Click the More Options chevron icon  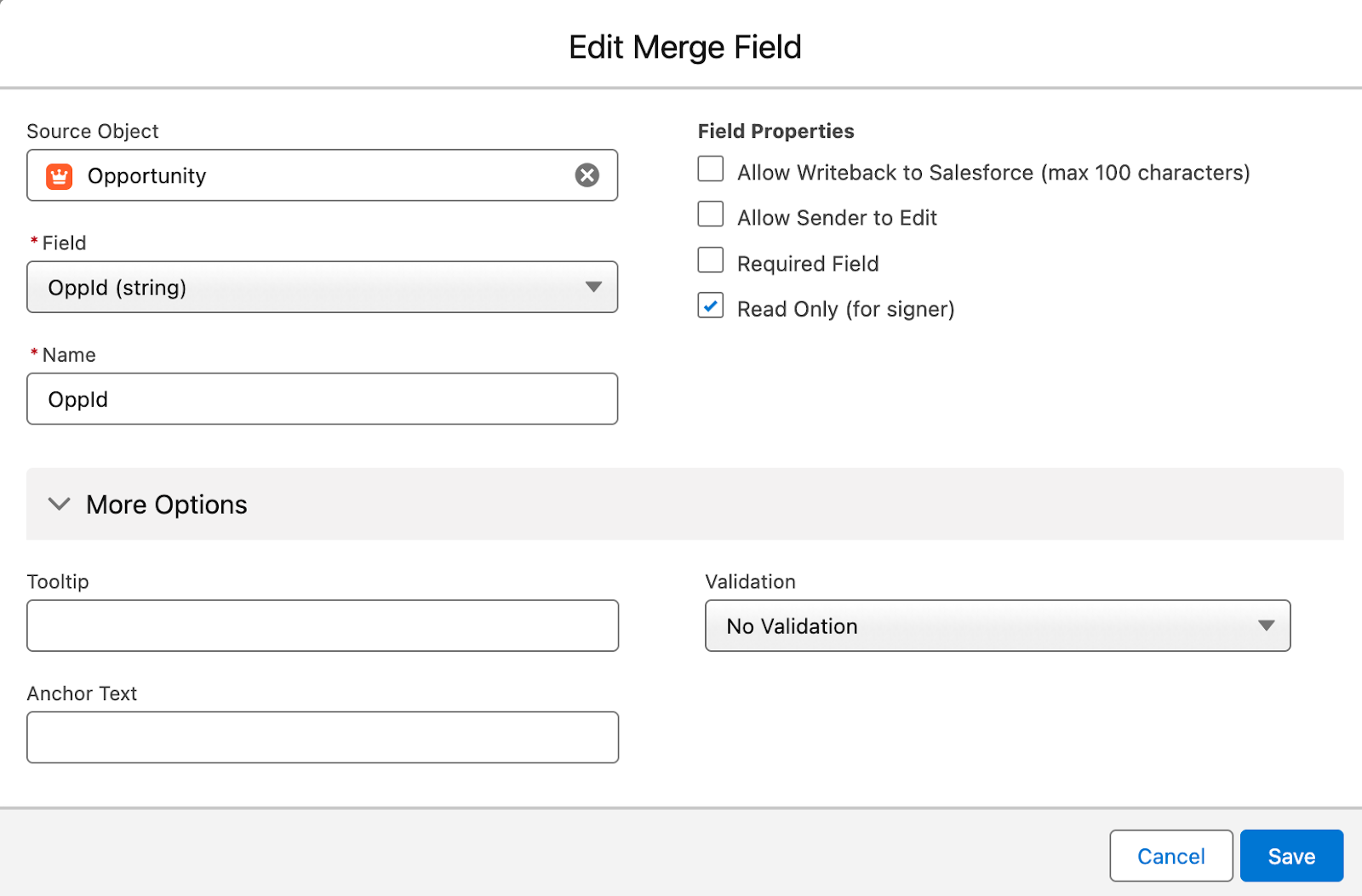[58, 504]
